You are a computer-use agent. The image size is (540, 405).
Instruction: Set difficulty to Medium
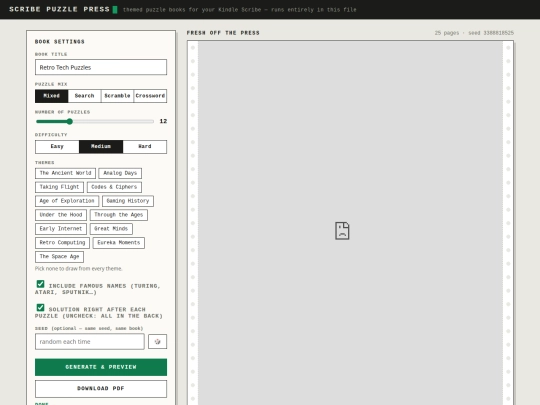[x=101, y=146]
